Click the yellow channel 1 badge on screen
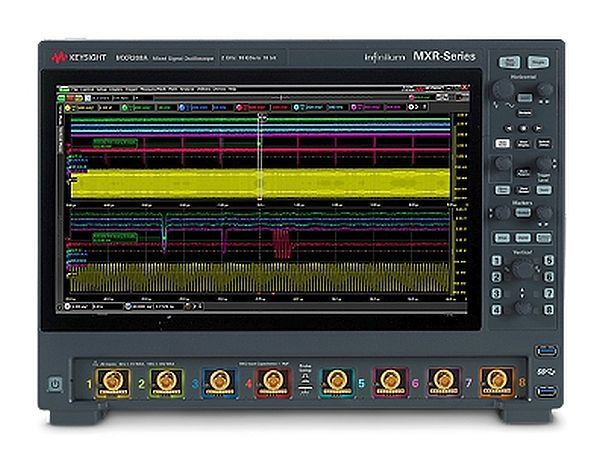 68,108
